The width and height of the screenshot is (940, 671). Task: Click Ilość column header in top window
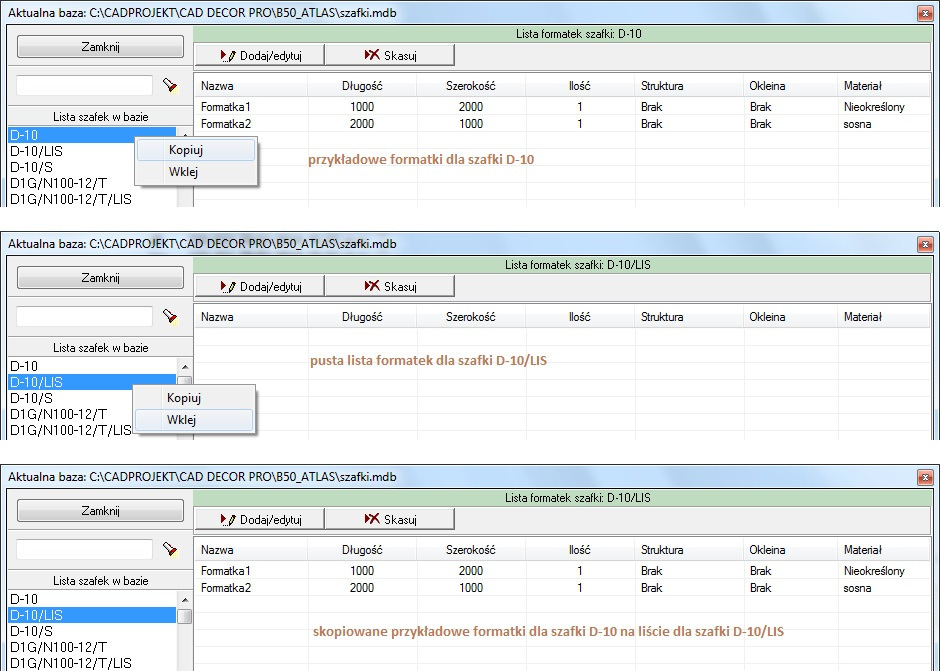click(x=580, y=86)
